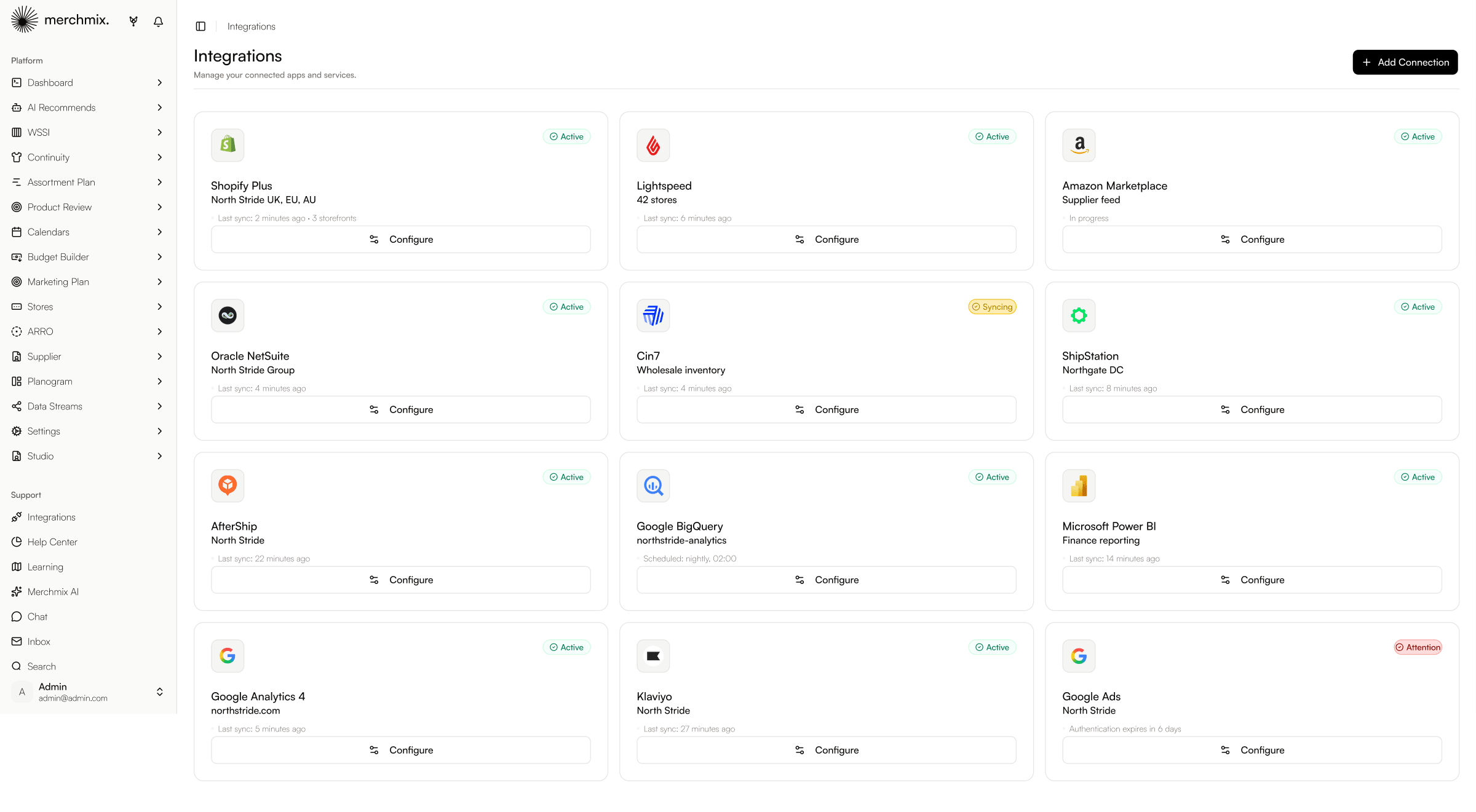The image size is (1476, 812).
Task: Configure the Lightspeed integration
Action: click(826, 239)
